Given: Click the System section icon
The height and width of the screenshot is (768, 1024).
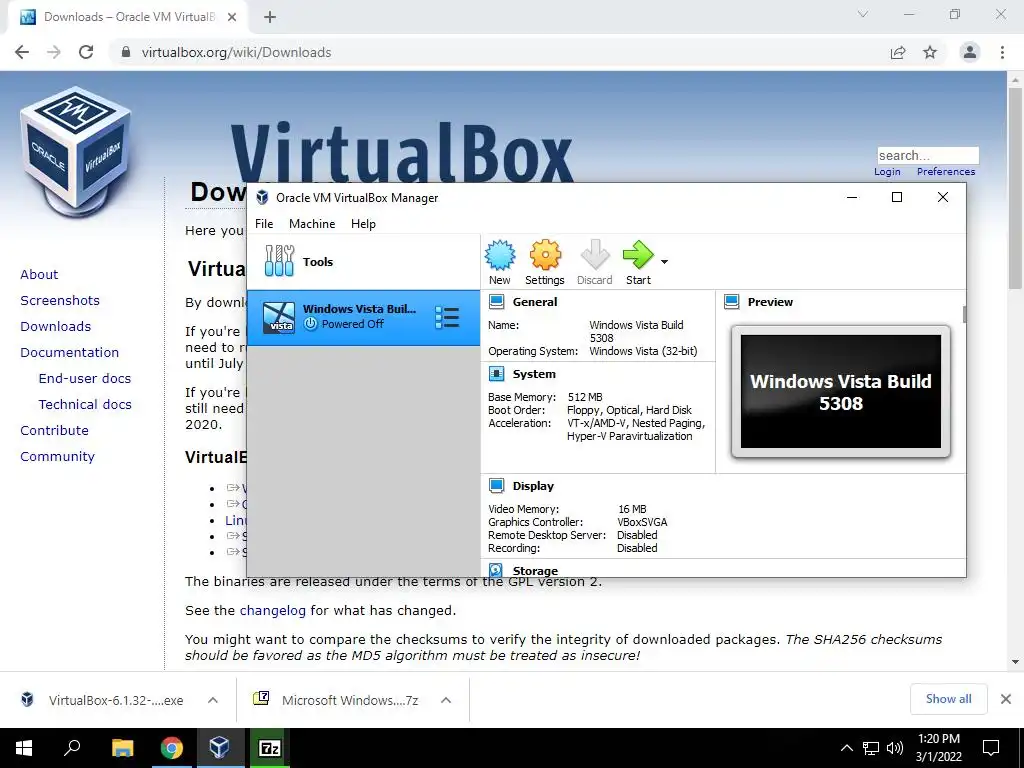Looking at the screenshot, I should 496,374.
